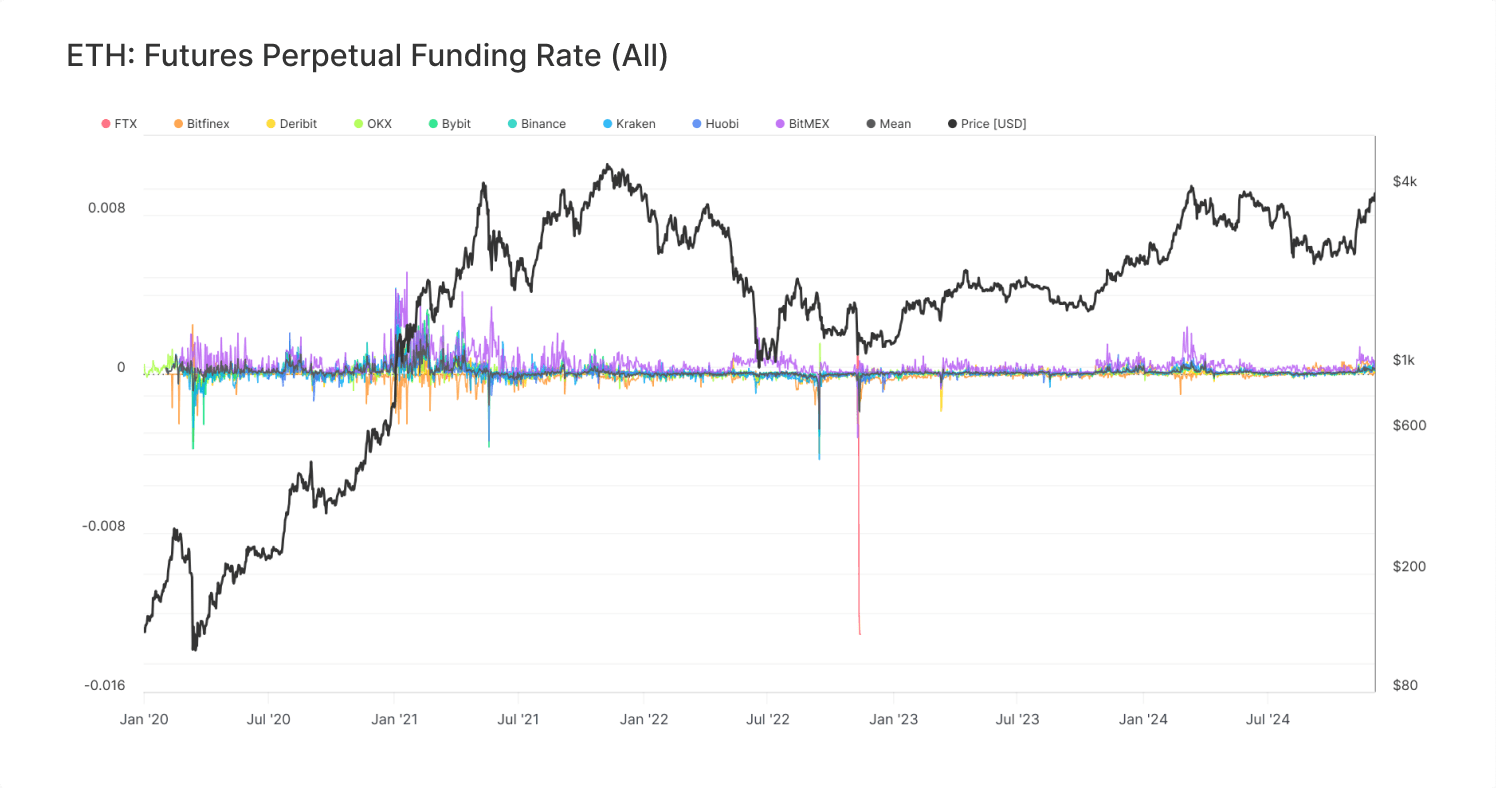The width and height of the screenshot is (1496, 788).
Task: Click the $4k right axis label
Action: coord(1405,181)
